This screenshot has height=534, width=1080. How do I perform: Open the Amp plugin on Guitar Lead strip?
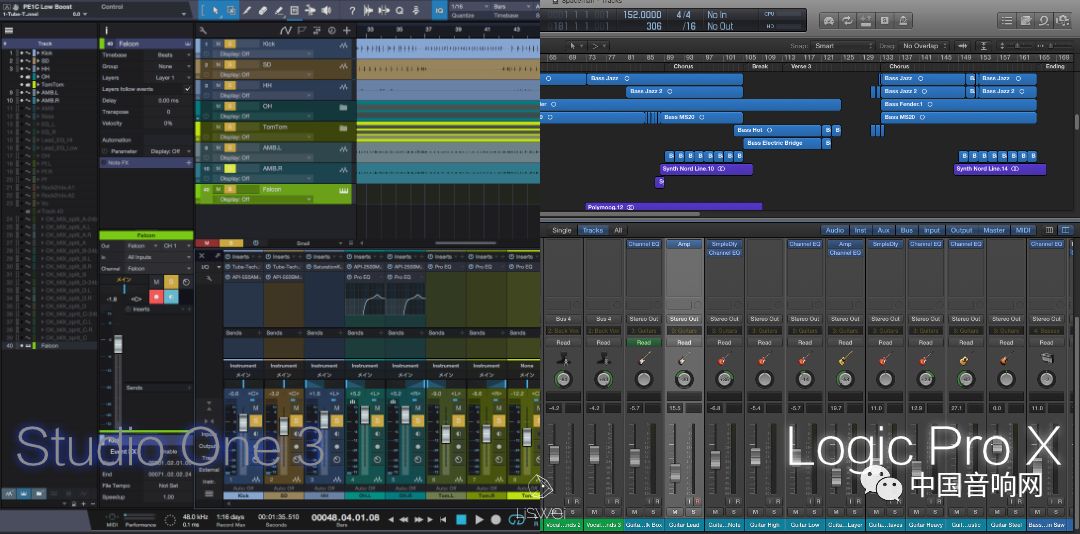pyautogui.click(x=684, y=244)
